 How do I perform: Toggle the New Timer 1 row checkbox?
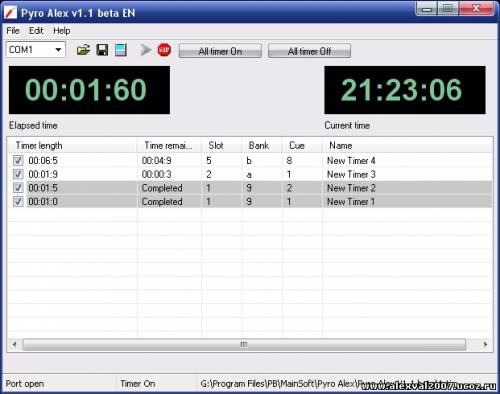pyautogui.click(x=18, y=202)
